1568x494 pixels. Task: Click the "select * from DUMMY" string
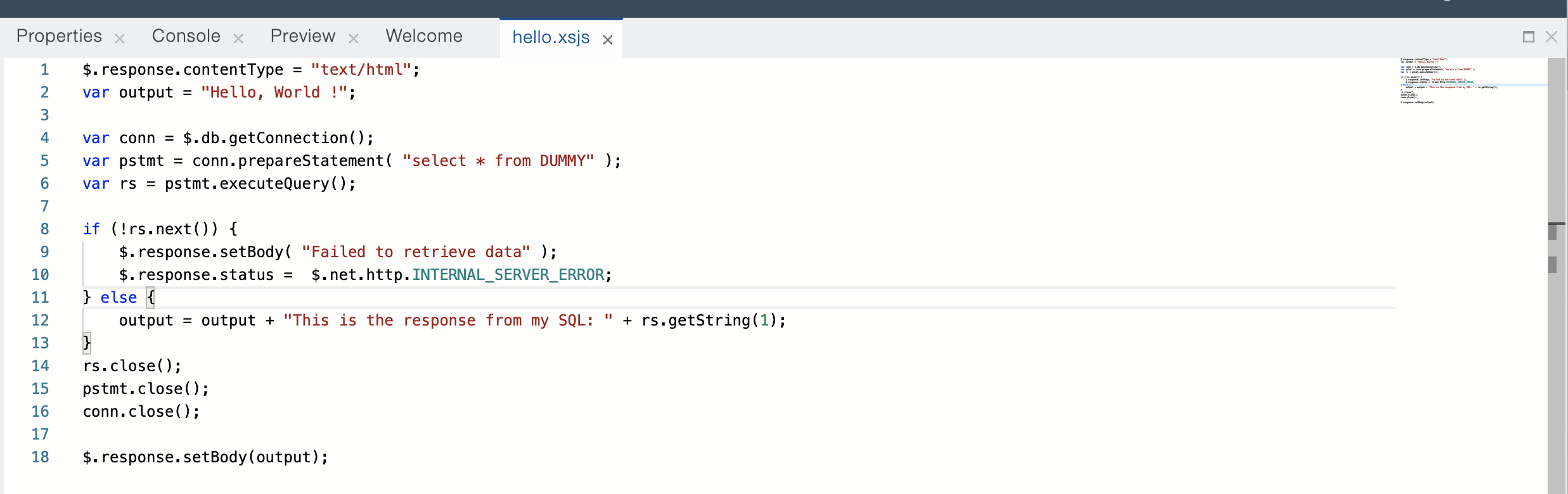(x=498, y=161)
